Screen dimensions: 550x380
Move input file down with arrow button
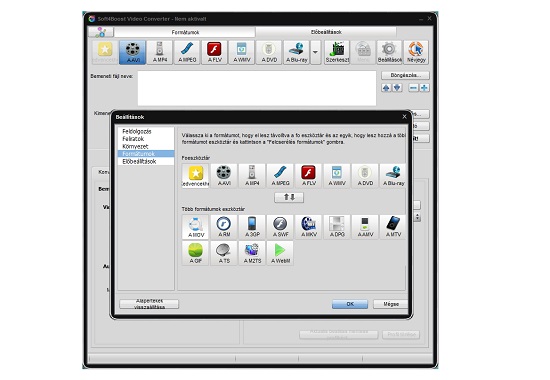tap(397, 88)
